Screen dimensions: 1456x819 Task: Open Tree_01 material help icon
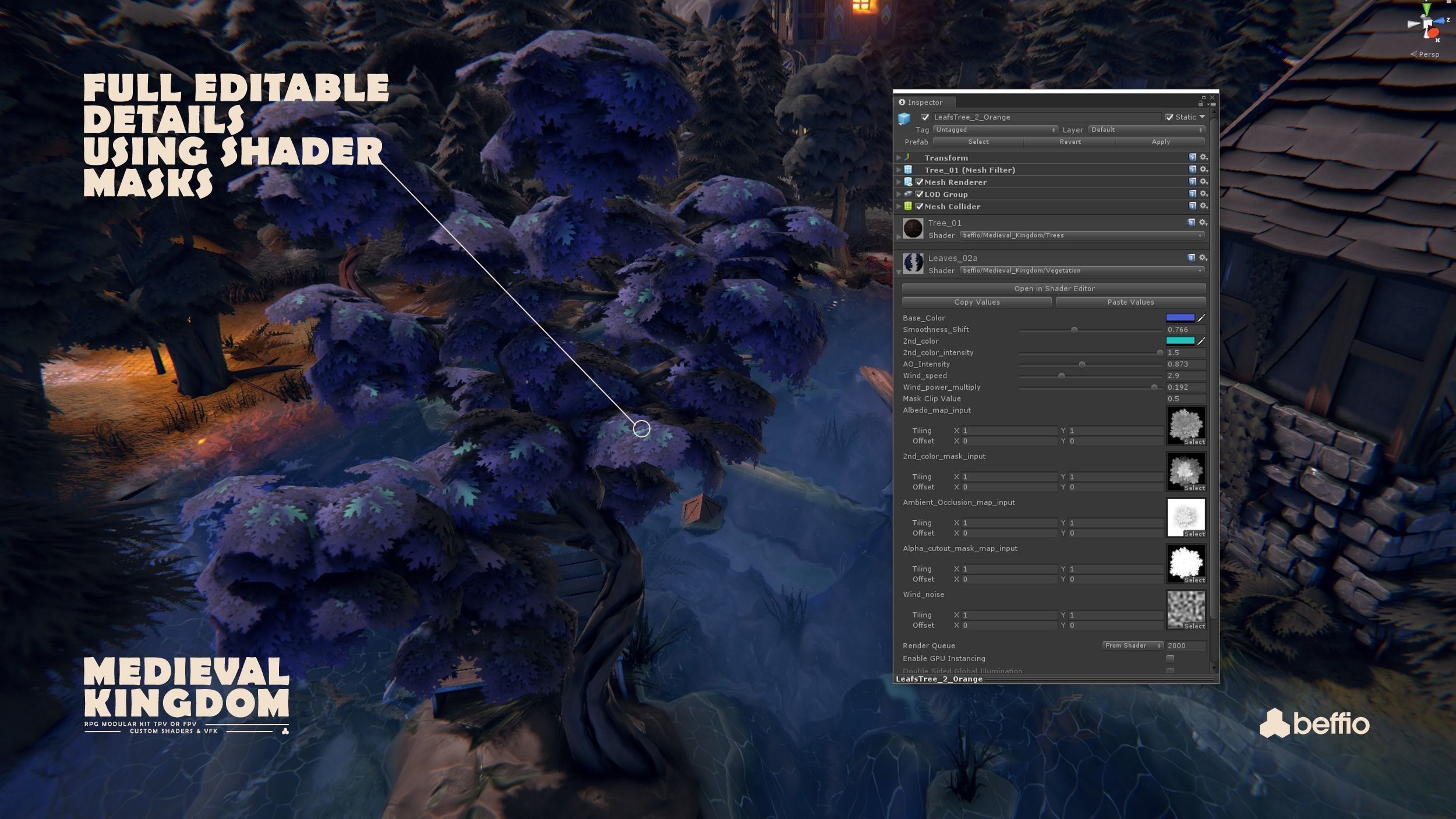(1191, 223)
